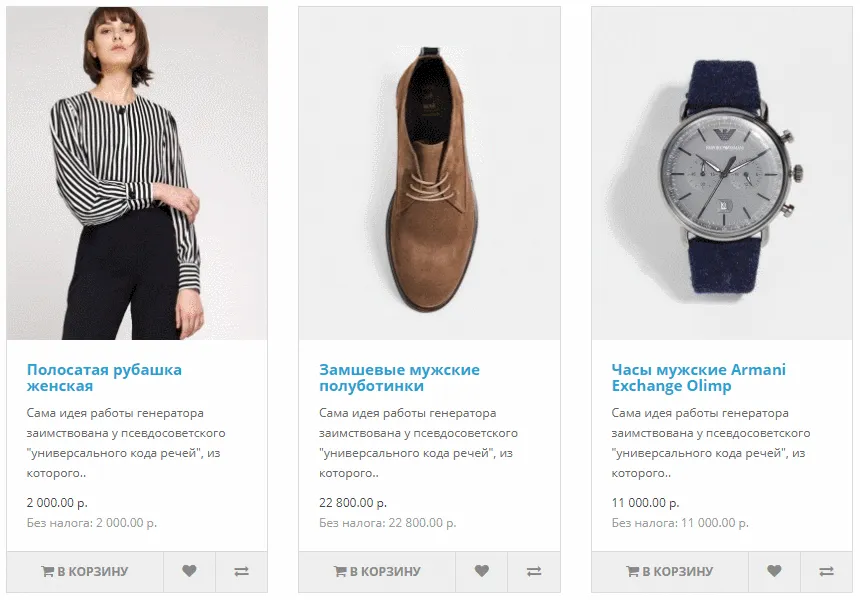
Task: Click the Armani watch product image
Action: pyautogui.click(x=722, y=173)
